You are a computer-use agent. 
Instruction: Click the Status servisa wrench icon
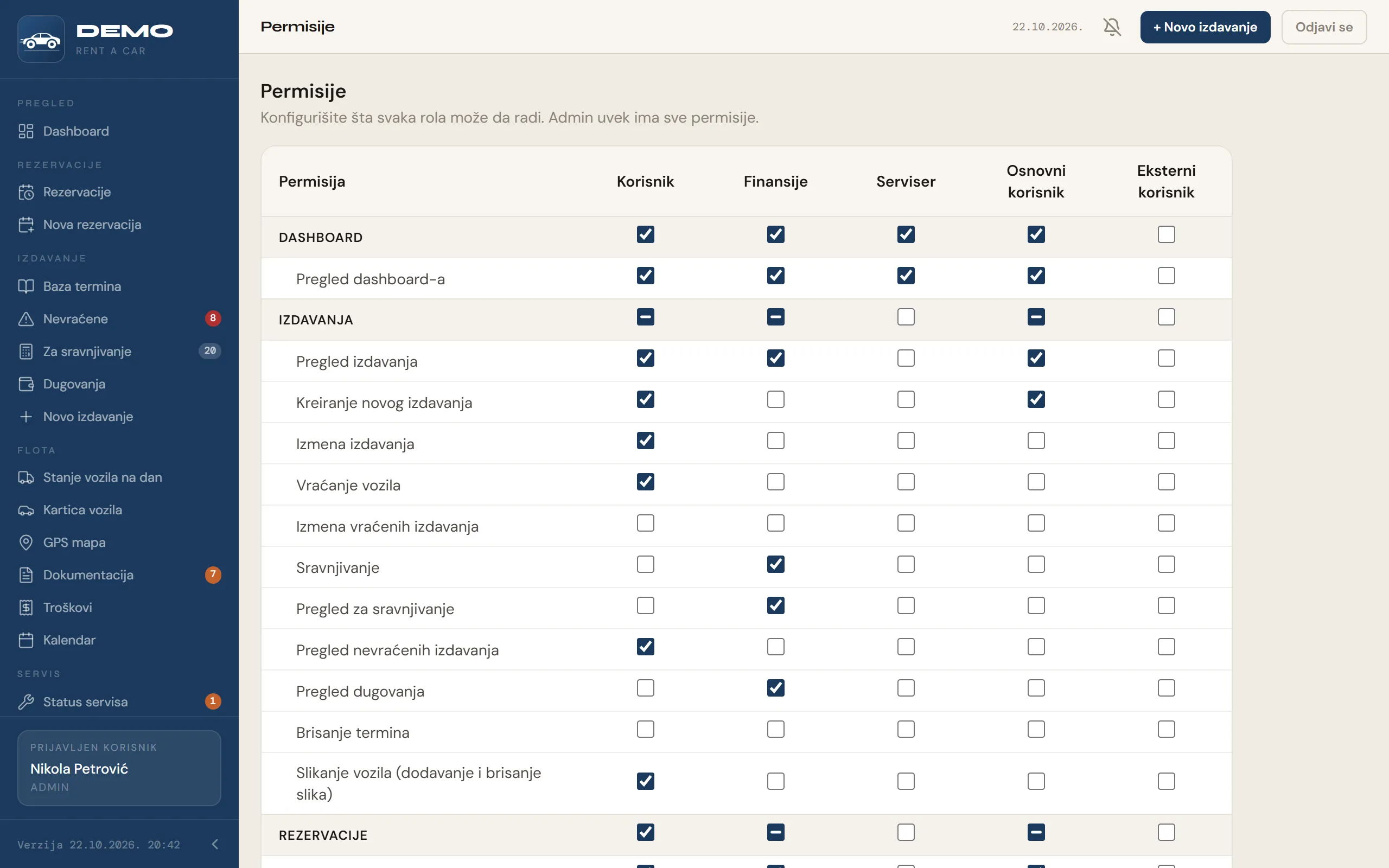26,701
